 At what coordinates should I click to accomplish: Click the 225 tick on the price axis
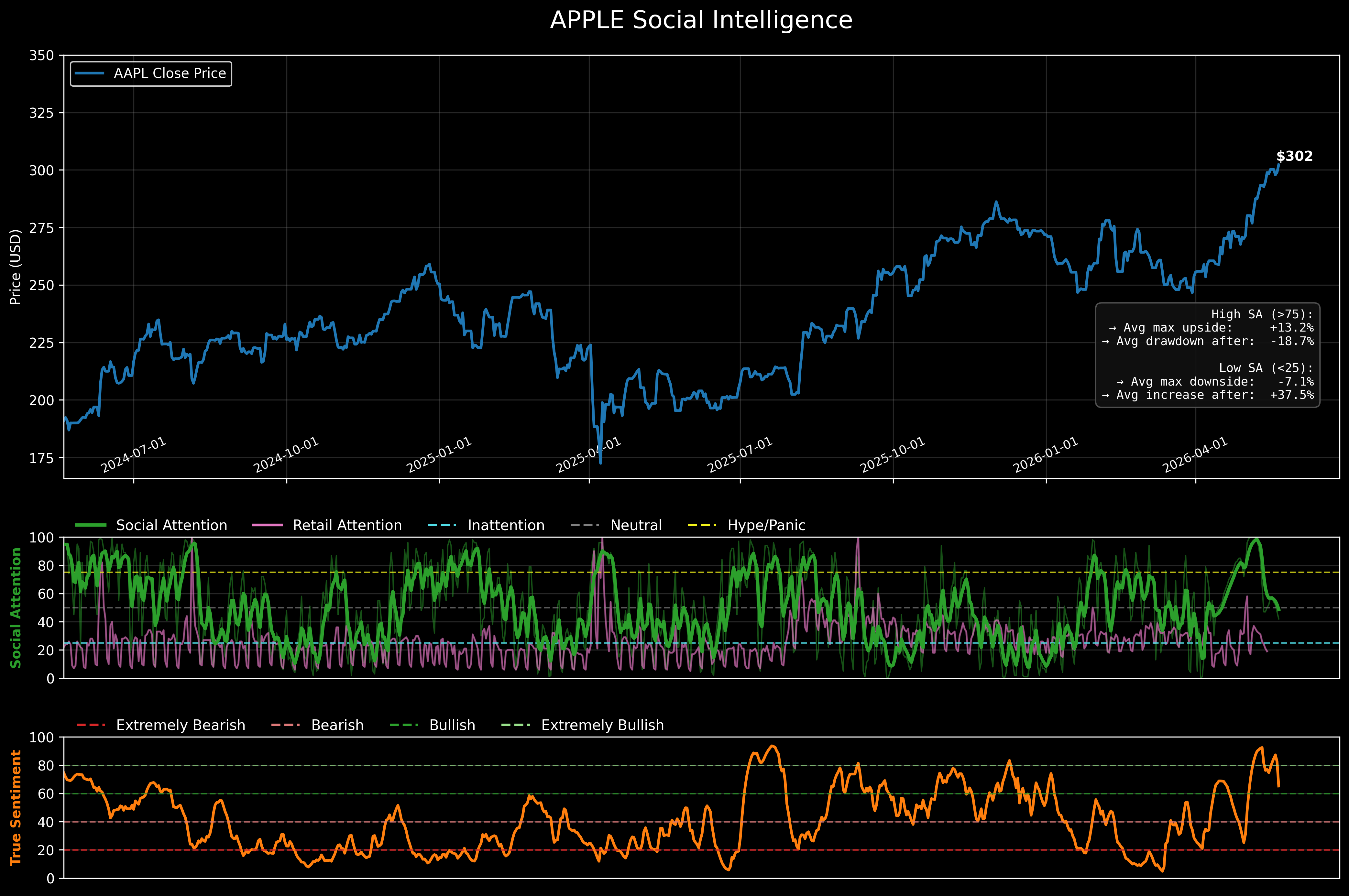(42, 343)
